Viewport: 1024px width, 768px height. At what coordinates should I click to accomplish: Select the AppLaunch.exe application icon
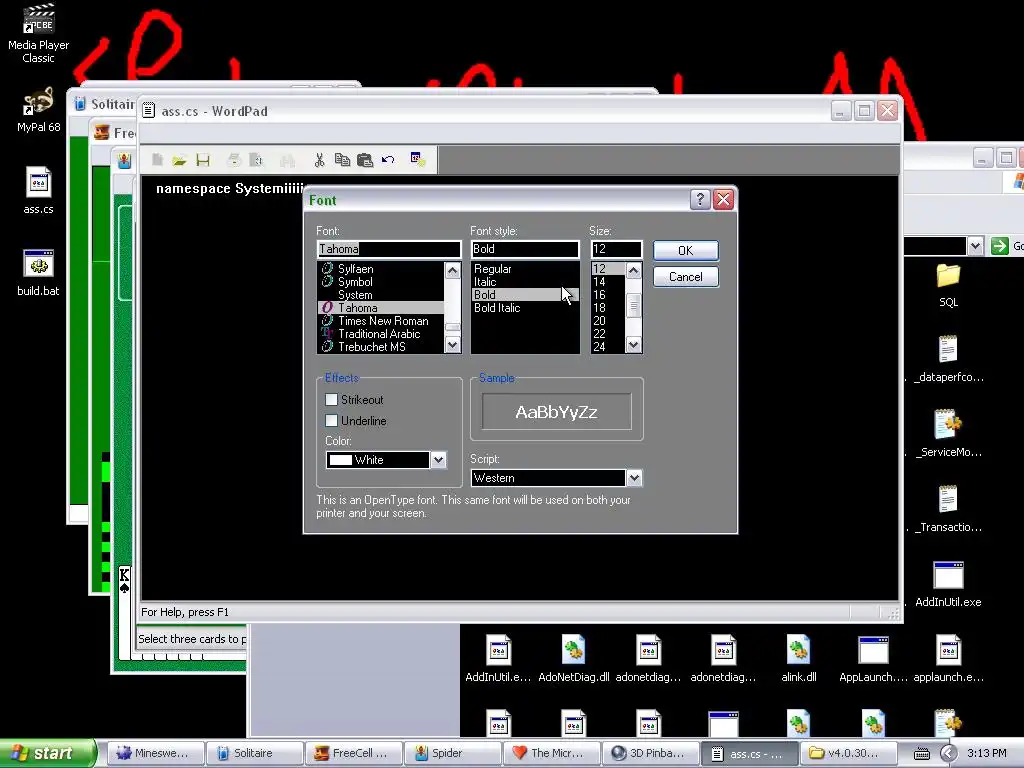(873, 659)
